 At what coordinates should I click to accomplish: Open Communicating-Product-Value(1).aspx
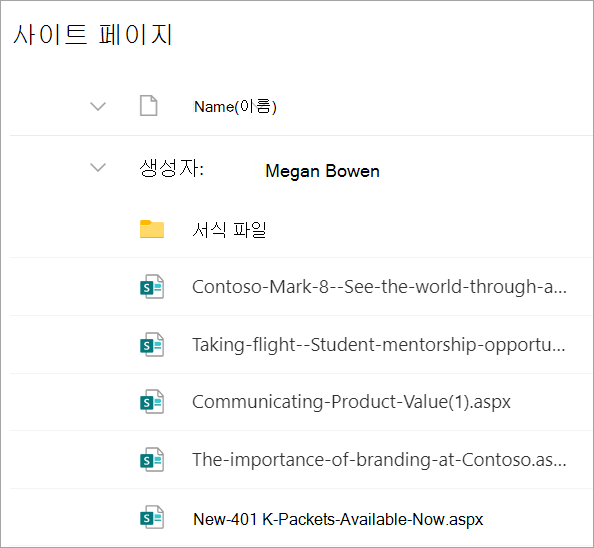351,402
